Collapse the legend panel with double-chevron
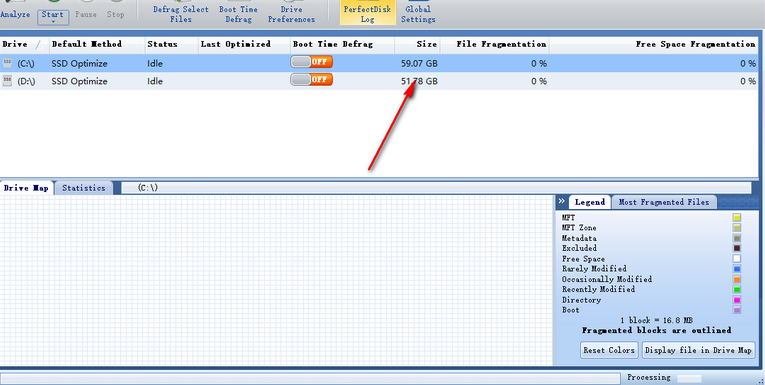Viewport: 765px width, 385px height. 562,201
